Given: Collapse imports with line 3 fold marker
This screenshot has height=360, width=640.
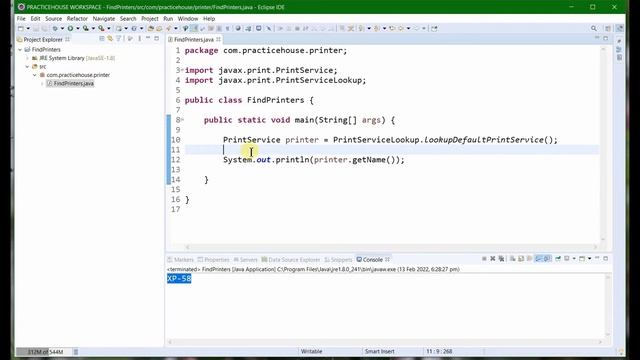Looking at the screenshot, I should click(x=182, y=70).
